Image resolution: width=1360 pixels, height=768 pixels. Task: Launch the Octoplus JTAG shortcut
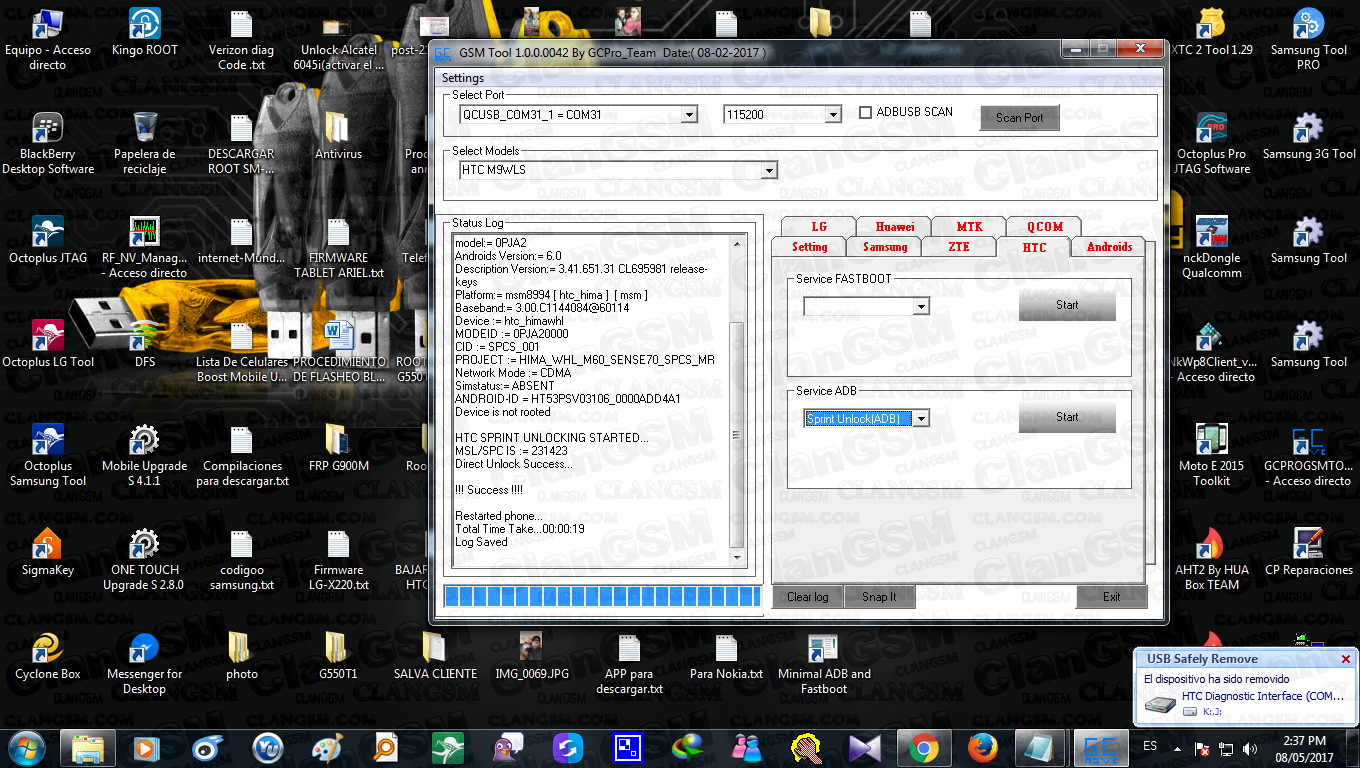point(48,241)
